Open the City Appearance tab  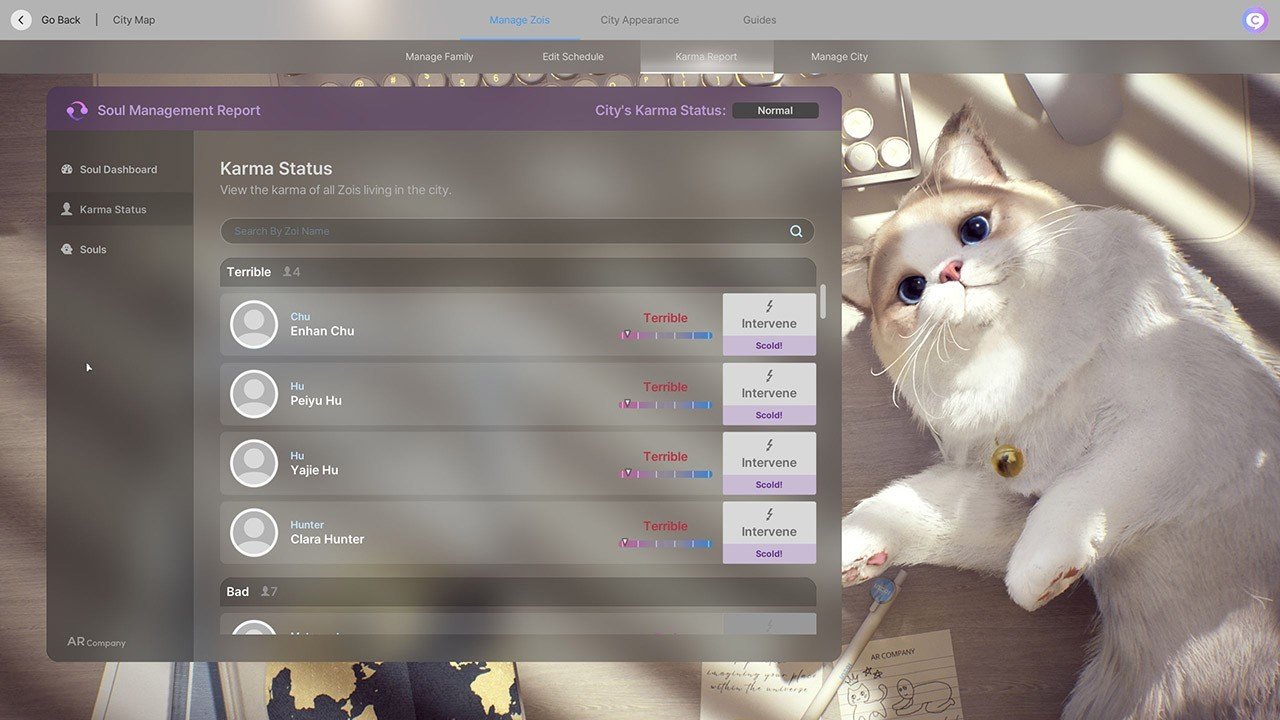639,20
